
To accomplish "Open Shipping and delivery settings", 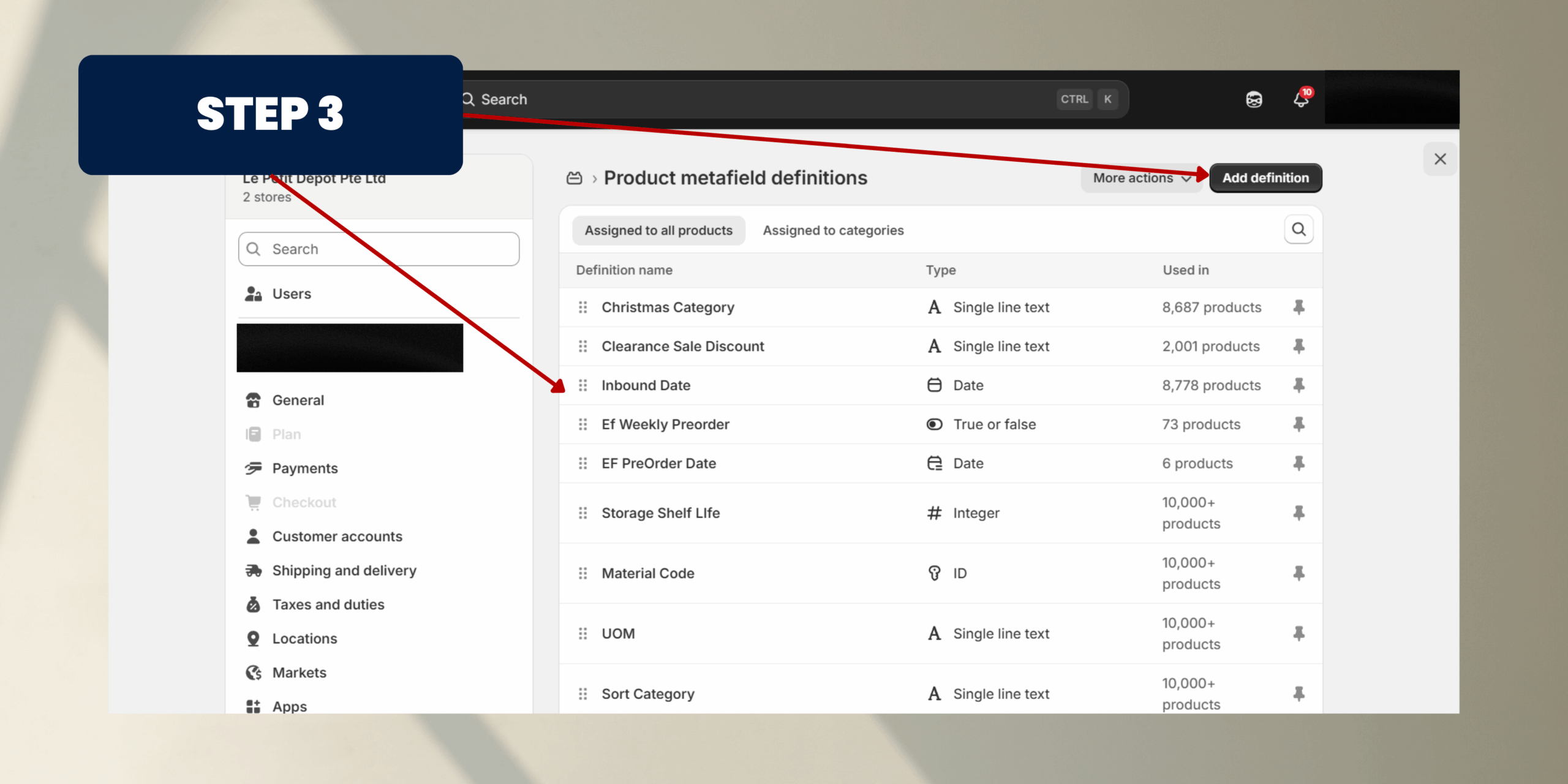I will 344,570.
